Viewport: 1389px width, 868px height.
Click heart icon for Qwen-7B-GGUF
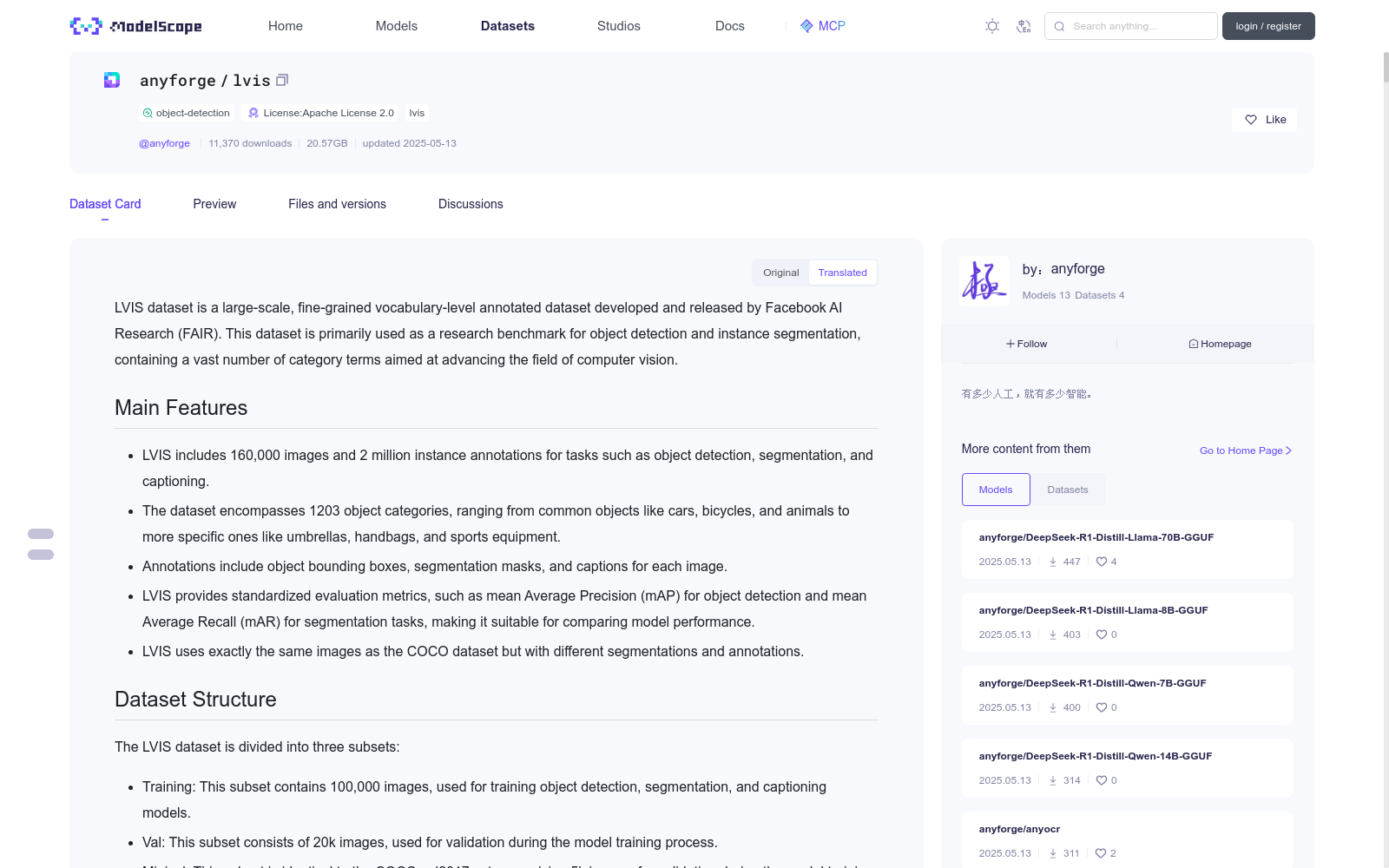(1102, 707)
